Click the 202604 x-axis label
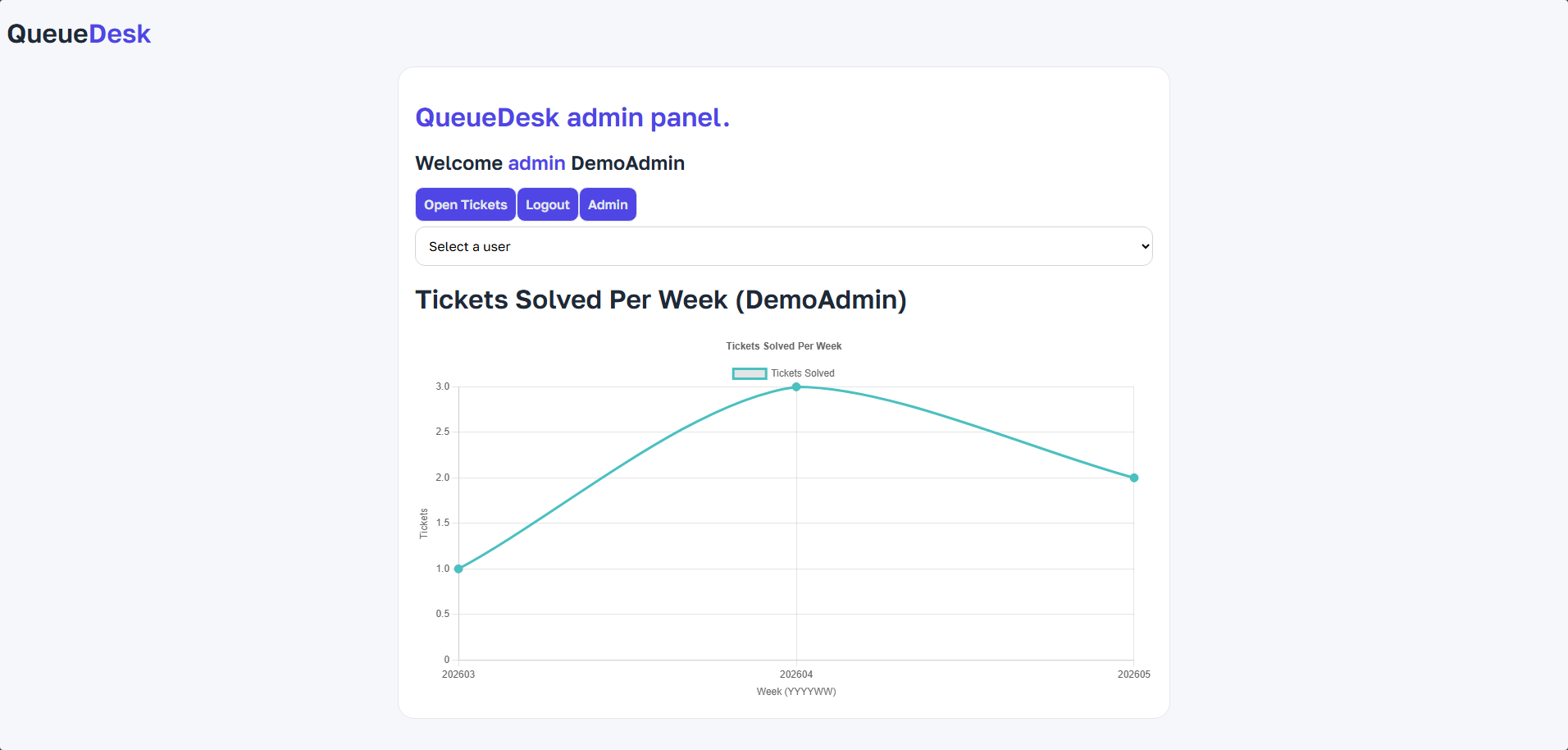 point(796,675)
